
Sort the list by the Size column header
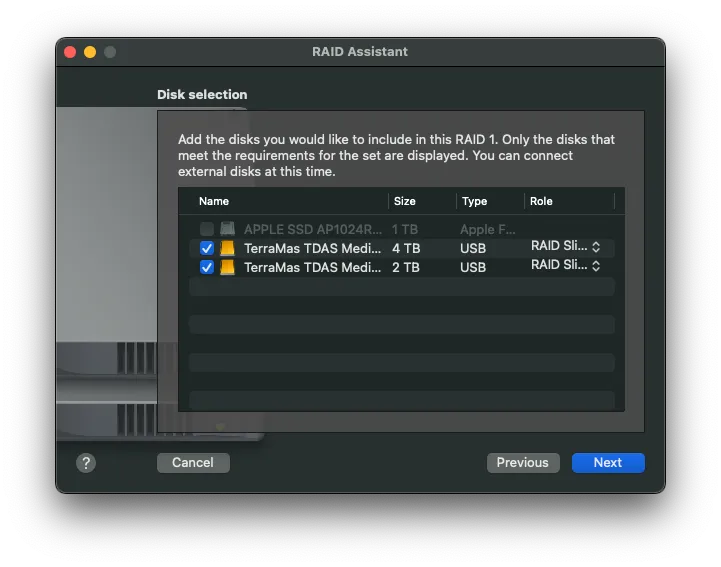404,201
